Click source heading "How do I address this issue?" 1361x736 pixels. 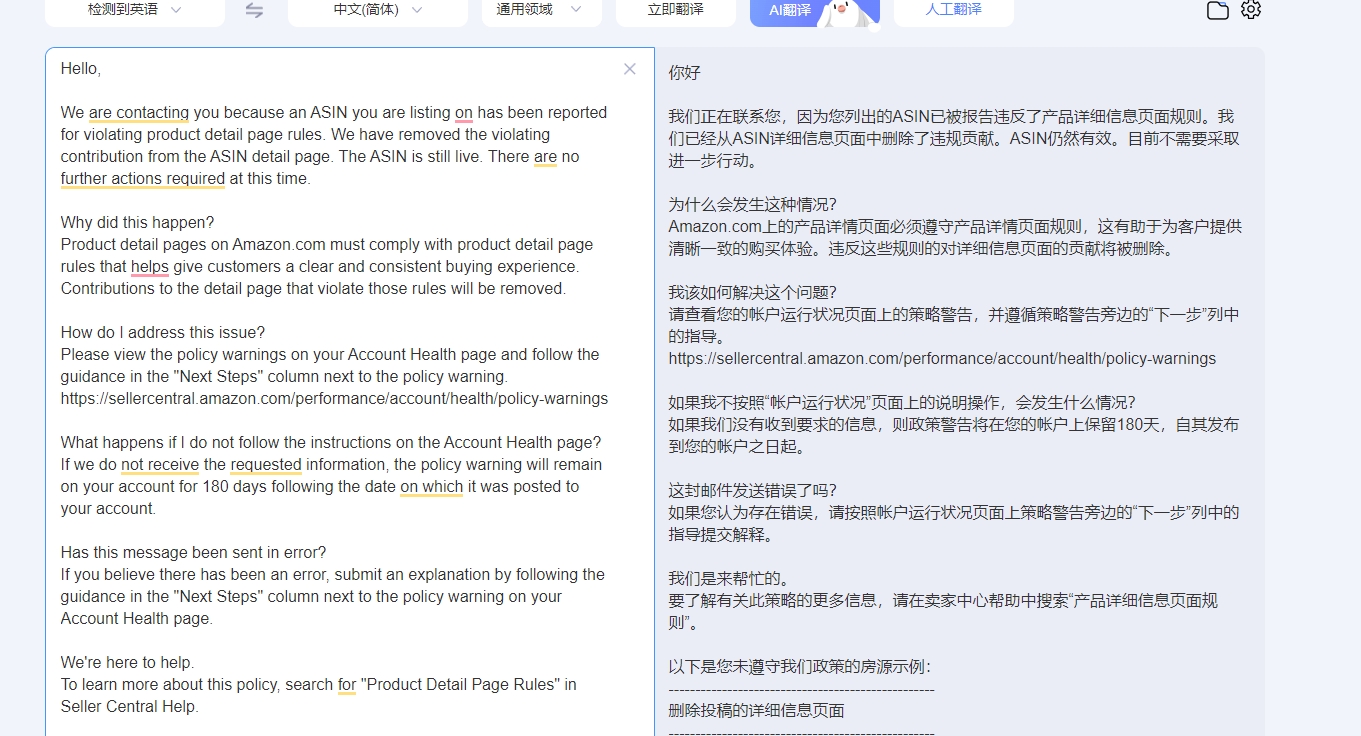pyautogui.click(x=163, y=333)
